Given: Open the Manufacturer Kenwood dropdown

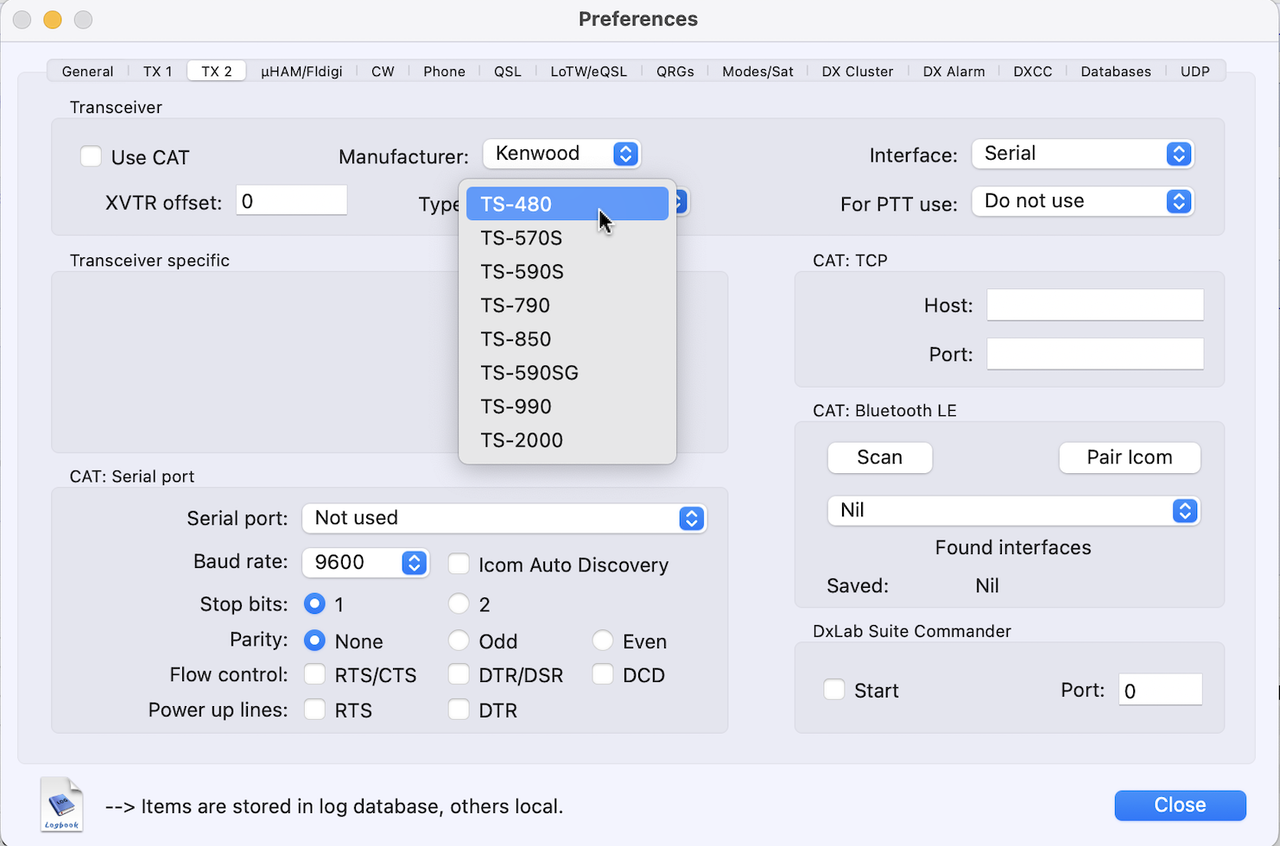Looking at the screenshot, I should tap(561, 154).
